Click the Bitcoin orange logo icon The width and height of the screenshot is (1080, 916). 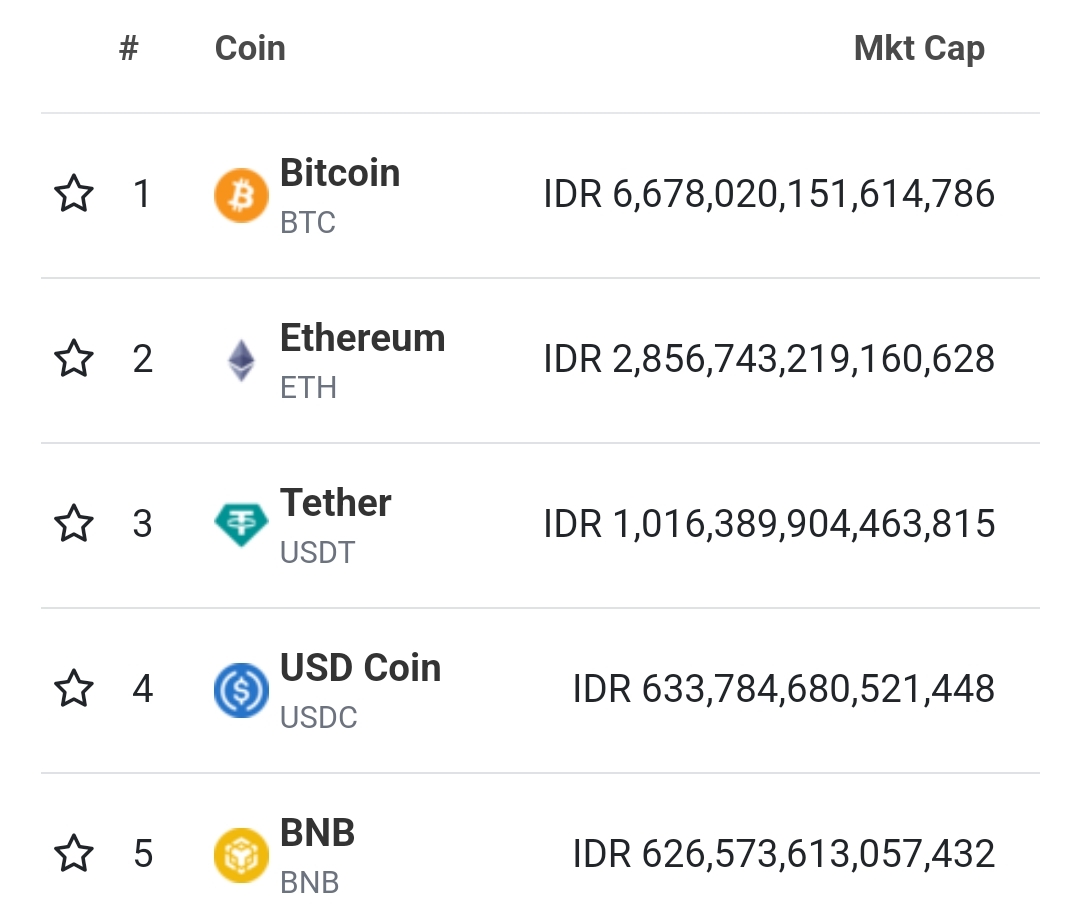point(241,195)
